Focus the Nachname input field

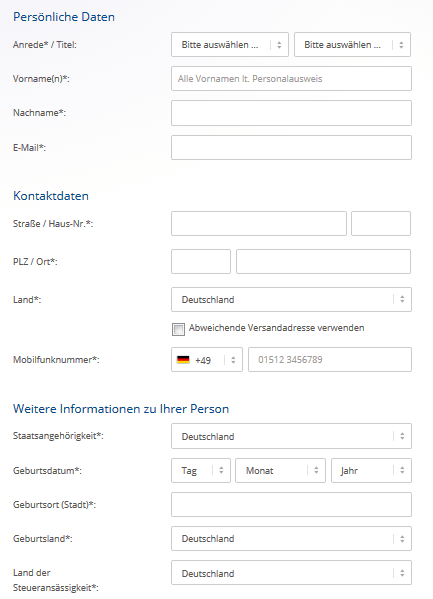point(291,113)
